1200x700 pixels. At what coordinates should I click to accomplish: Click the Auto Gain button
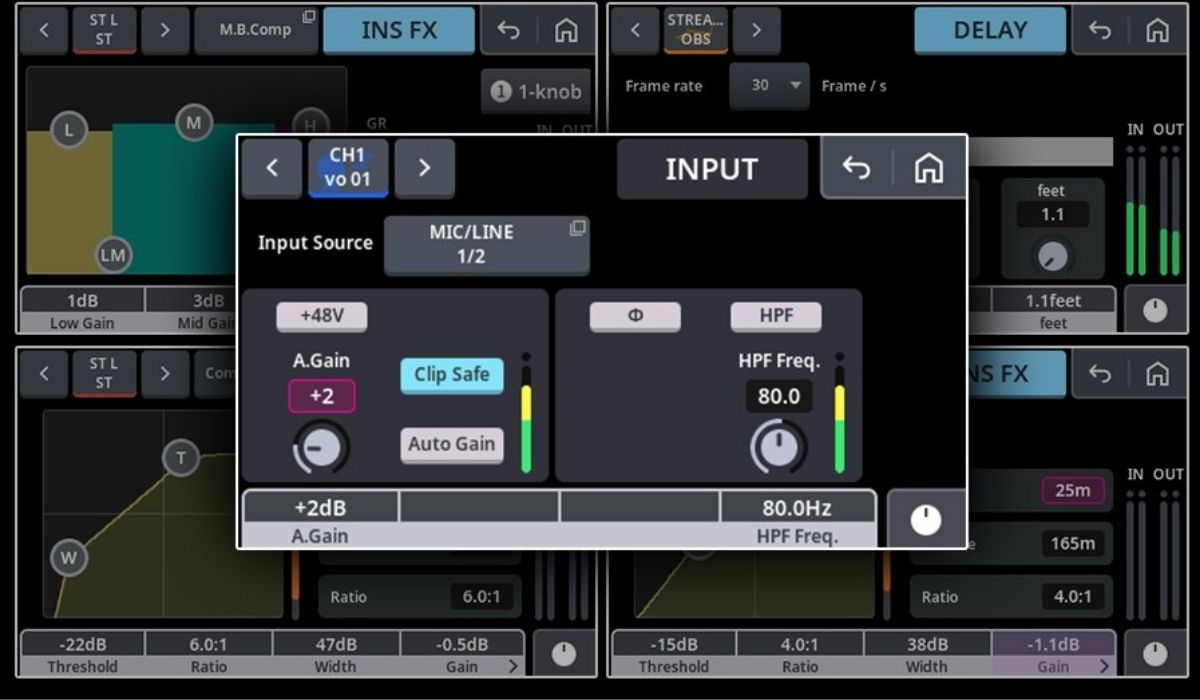click(x=452, y=444)
